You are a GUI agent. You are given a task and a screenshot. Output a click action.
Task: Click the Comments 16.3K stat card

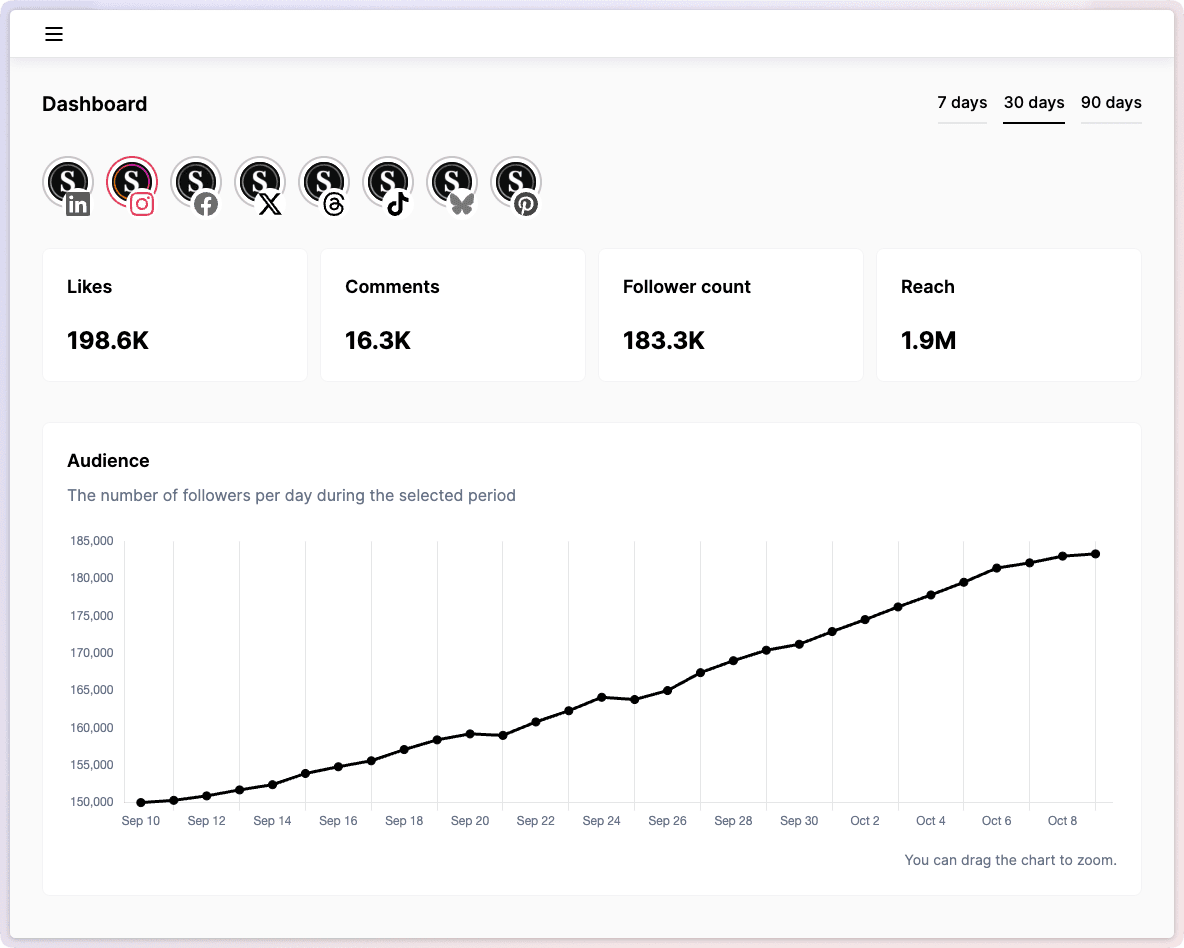[x=453, y=315]
